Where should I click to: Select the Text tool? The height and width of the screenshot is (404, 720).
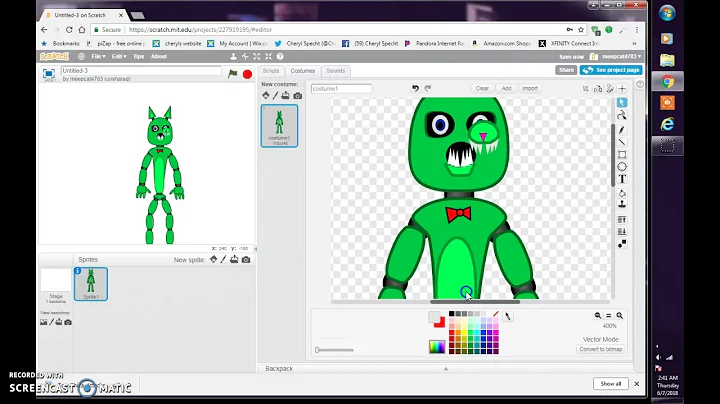pos(622,179)
